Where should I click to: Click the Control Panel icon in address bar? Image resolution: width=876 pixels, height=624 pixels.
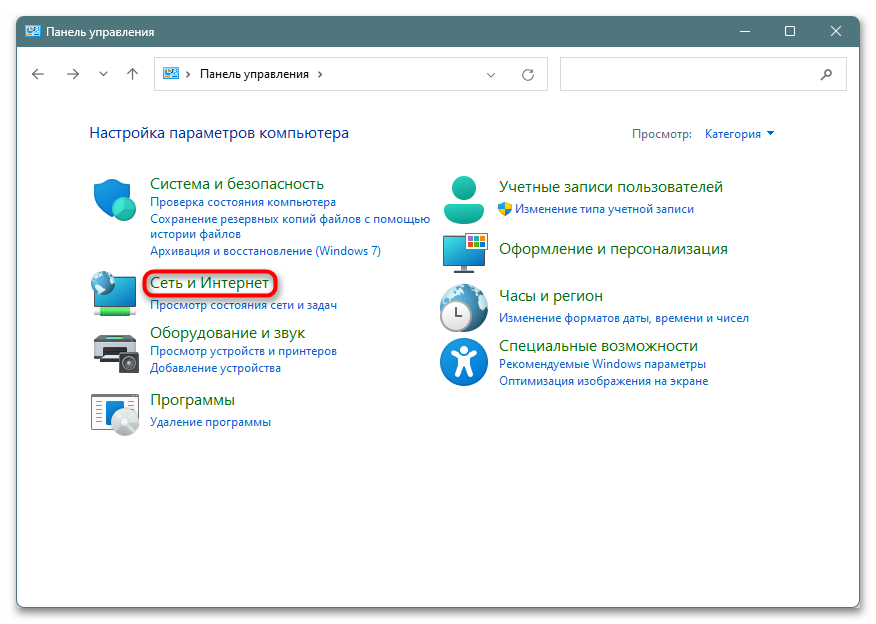coord(171,74)
